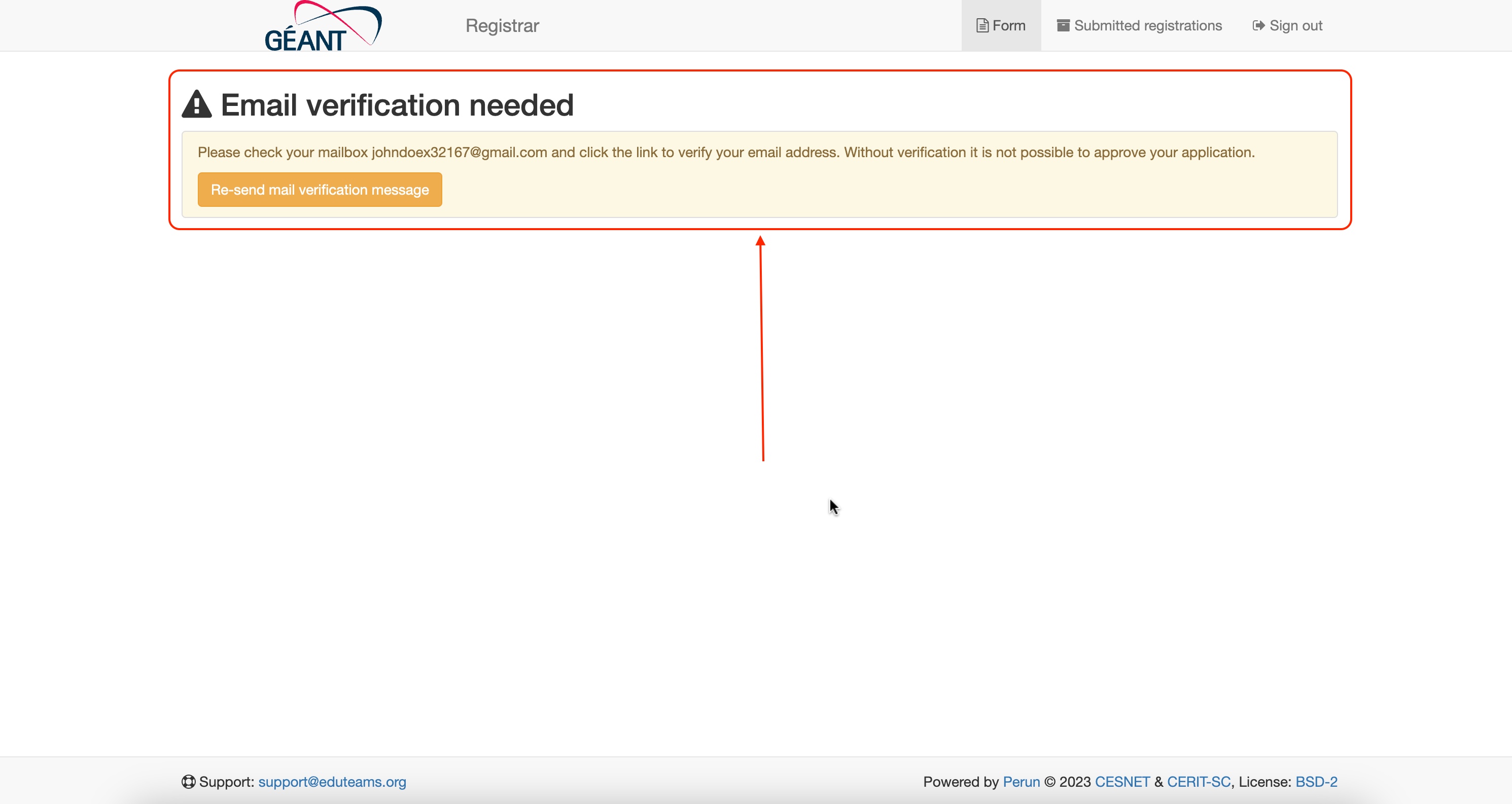Open the CERIT-SC link
The image size is (1512, 804).
pyautogui.click(x=1199, y=782)
